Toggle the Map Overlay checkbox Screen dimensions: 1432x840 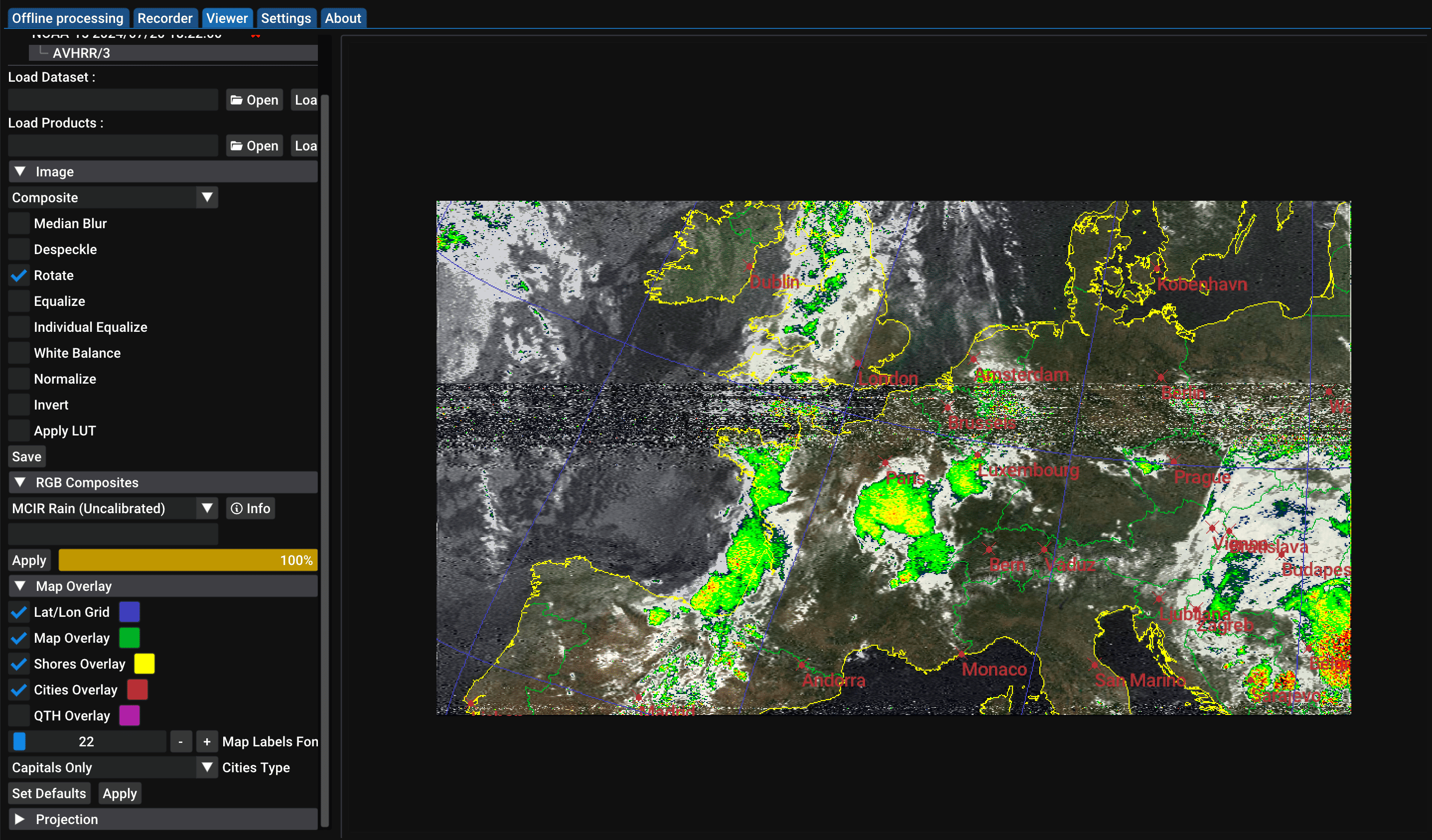[18, 637]
